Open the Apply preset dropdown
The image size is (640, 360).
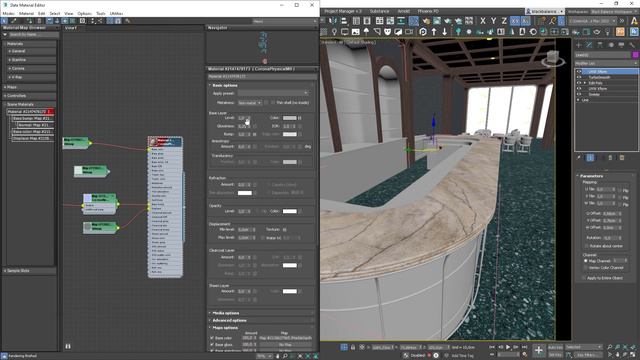(x=273, y=93)
